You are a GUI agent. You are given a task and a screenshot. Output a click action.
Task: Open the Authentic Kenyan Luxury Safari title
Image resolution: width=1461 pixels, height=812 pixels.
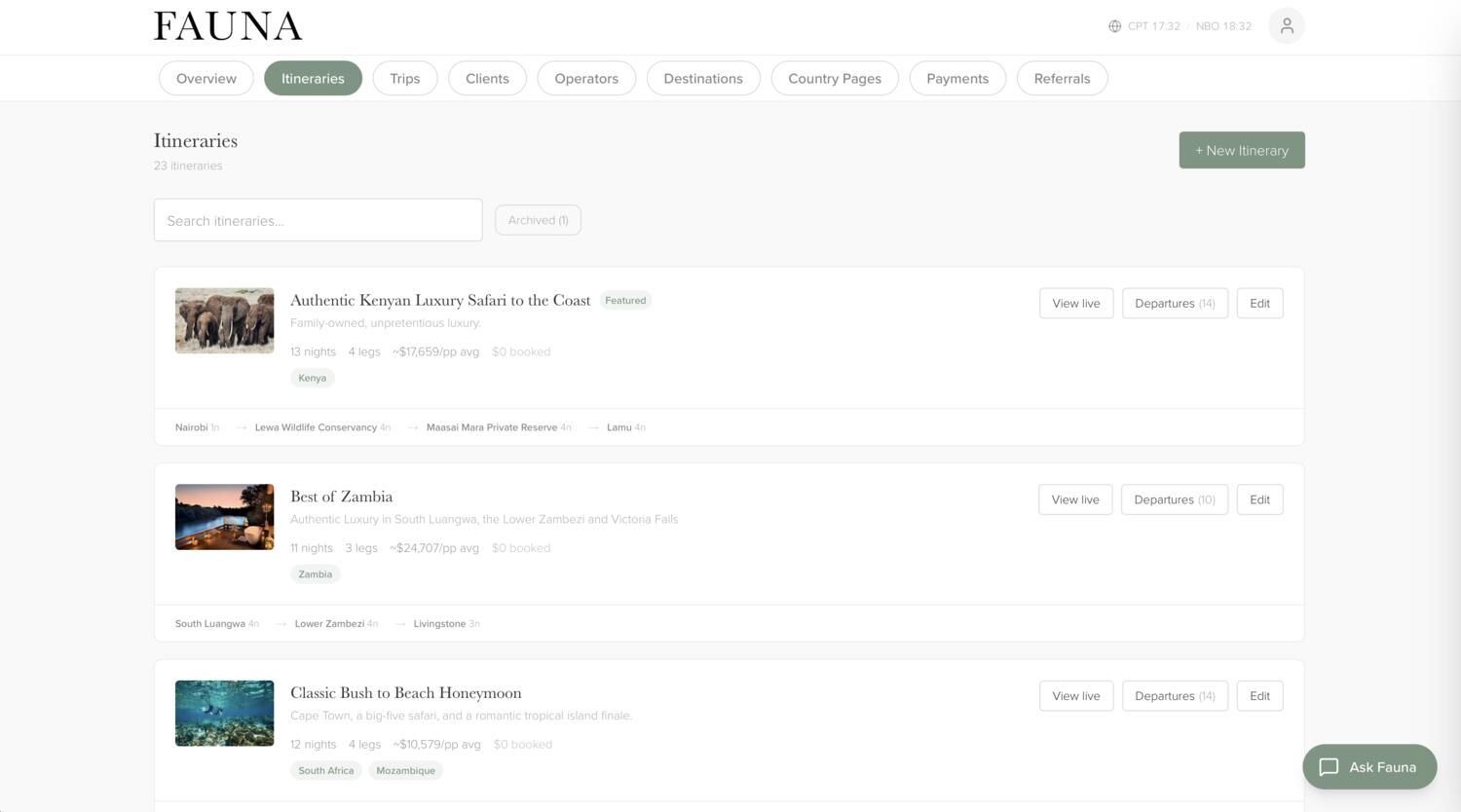tap(440, 300)
